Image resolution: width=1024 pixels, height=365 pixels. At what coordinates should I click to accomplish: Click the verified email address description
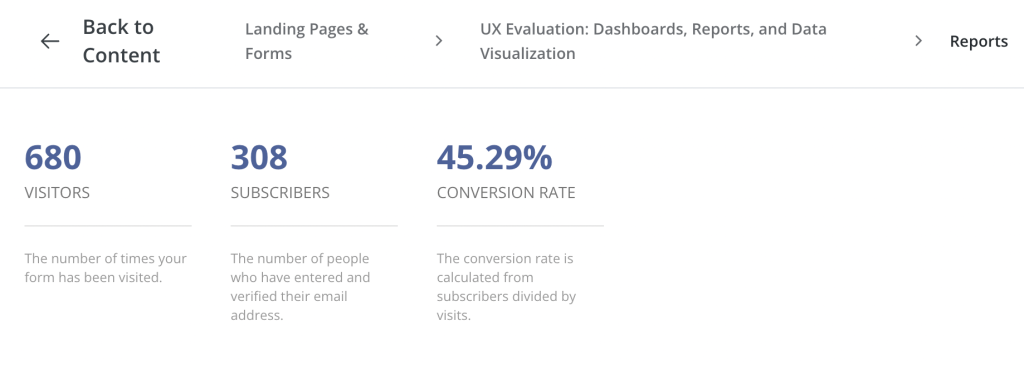click(300, 287)
